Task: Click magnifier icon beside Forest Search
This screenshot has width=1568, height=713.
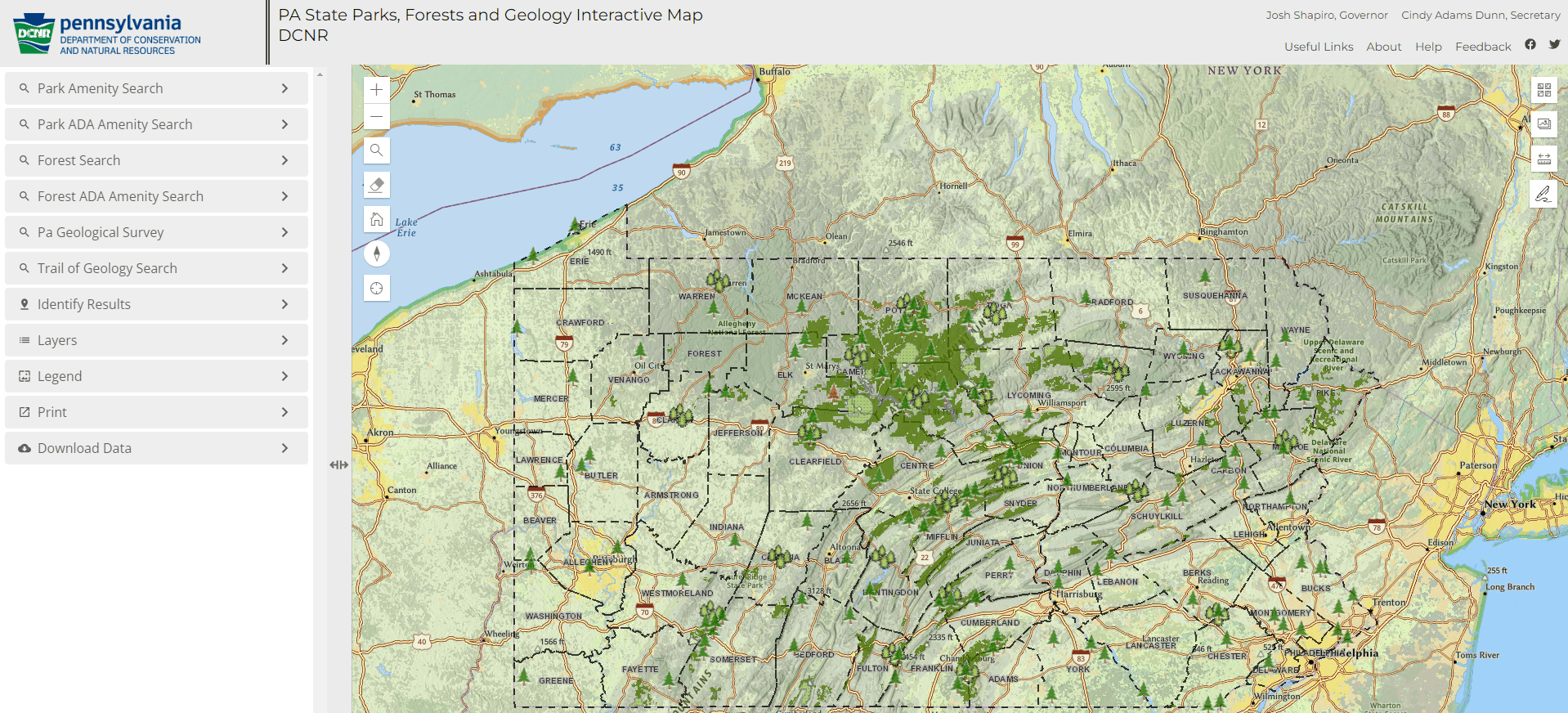Action: [x=25, y=160]
